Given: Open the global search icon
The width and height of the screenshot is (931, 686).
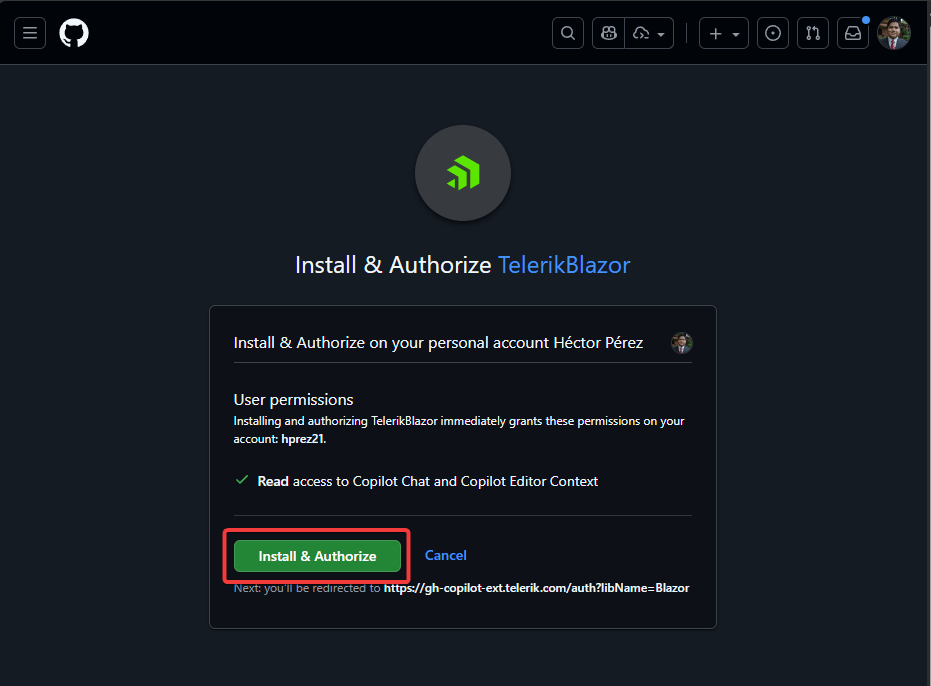Looking at the screenshot, I should tap(567, 33).
